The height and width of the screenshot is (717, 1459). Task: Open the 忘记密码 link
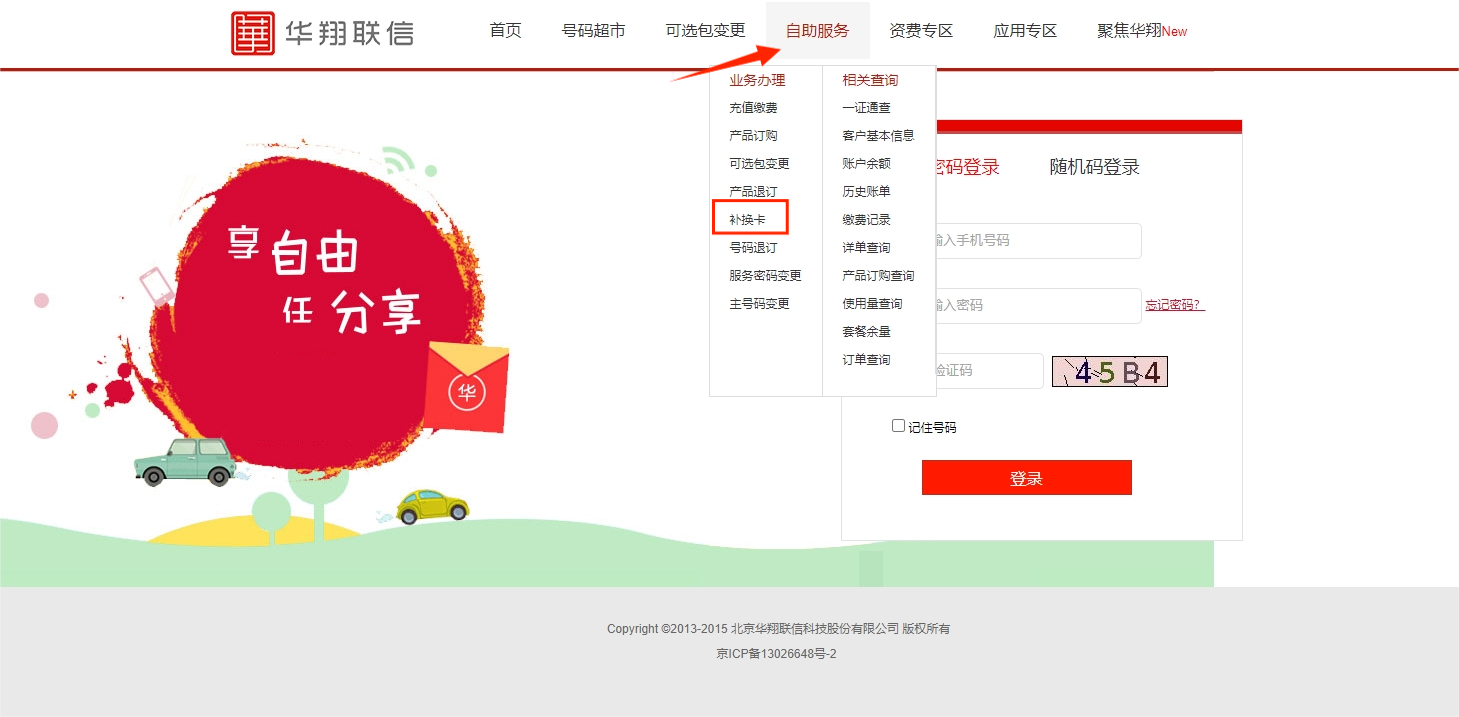(1175, 305)
